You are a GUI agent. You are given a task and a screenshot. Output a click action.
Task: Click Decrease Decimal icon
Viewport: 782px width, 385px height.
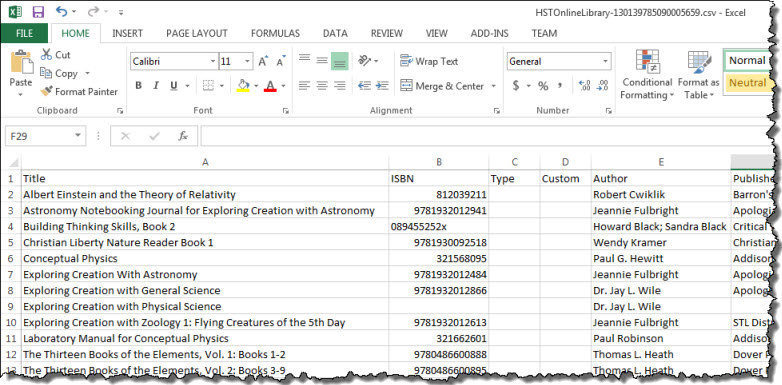click(x=602, y=86)
